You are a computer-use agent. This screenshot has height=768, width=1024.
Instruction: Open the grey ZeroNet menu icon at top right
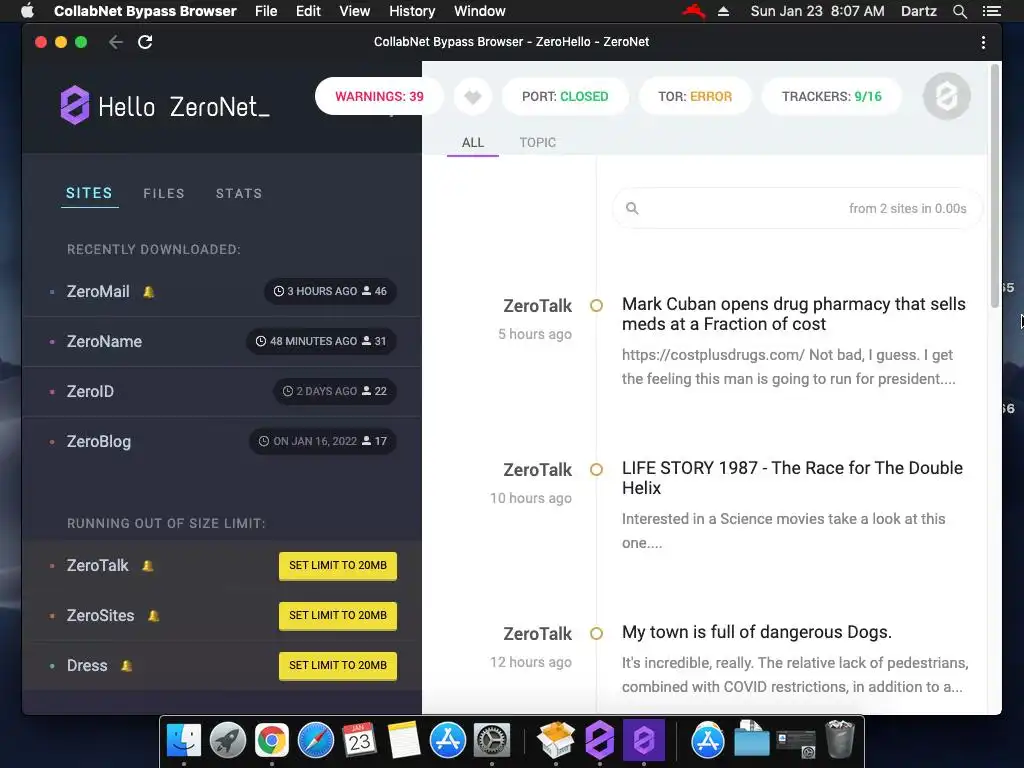tap(946, 97)
